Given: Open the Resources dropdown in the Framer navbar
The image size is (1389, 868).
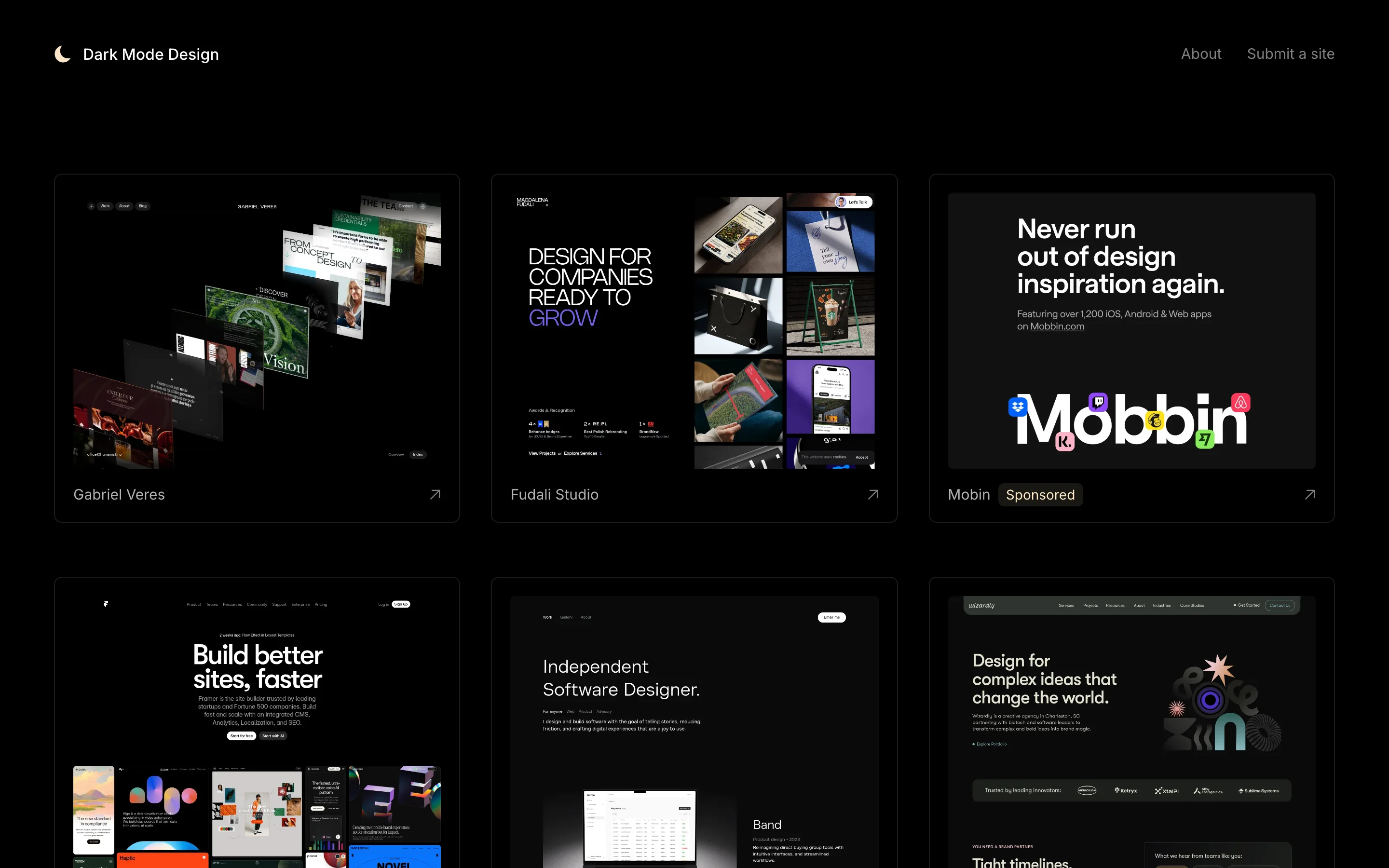Looking at the screenshot, I should click(232, 604).
